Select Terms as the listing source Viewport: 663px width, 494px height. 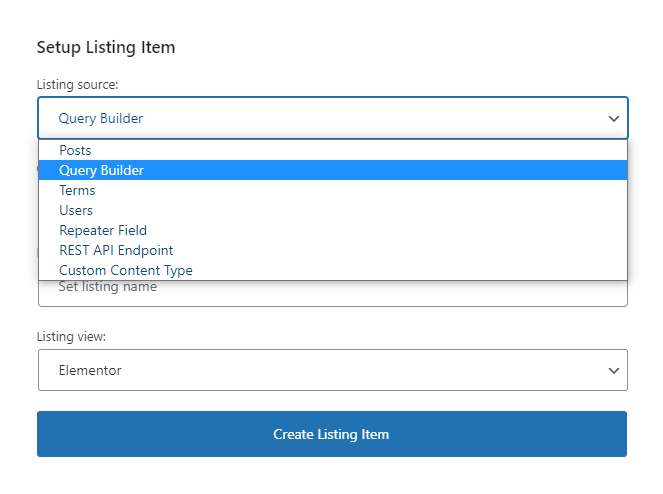click(78, 190)
